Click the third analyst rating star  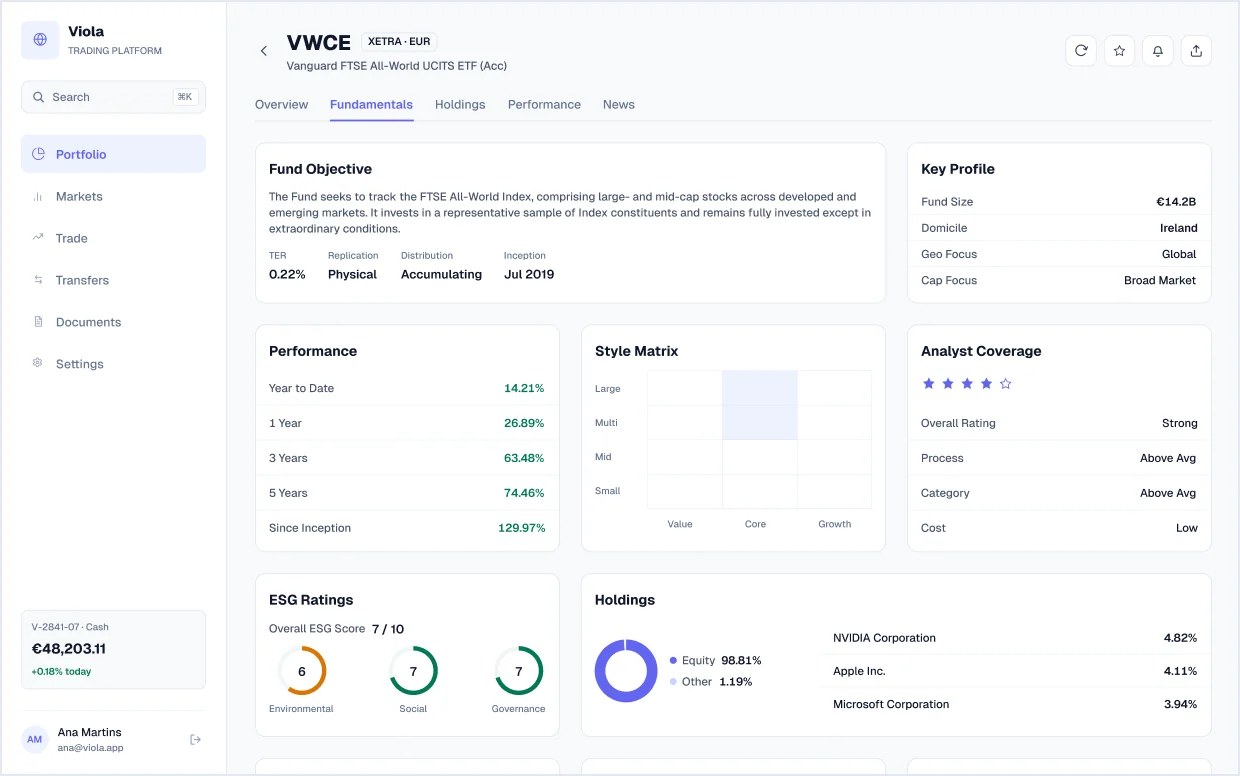coord(967,383)
